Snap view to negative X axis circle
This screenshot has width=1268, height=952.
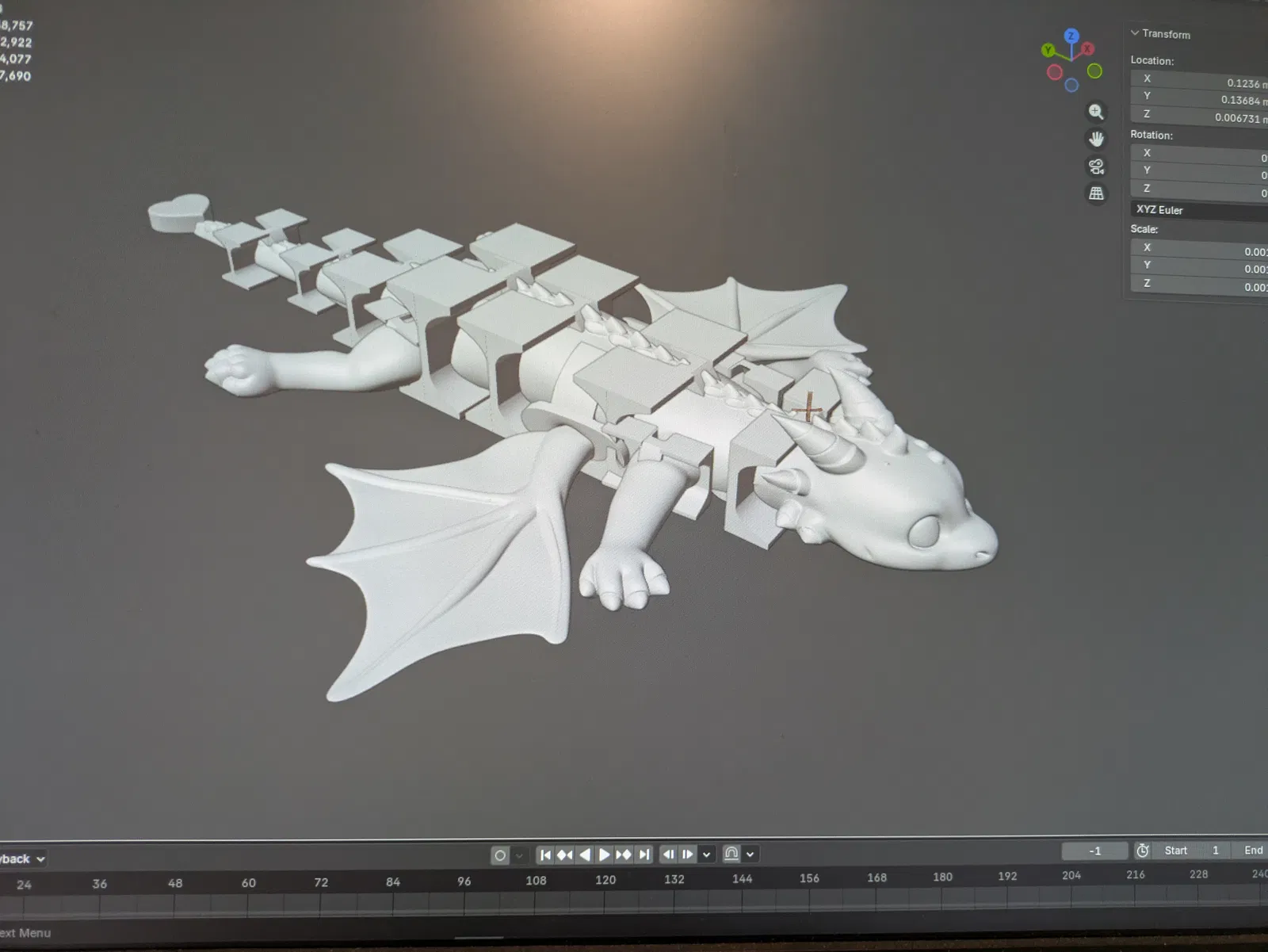point(1055,72)
